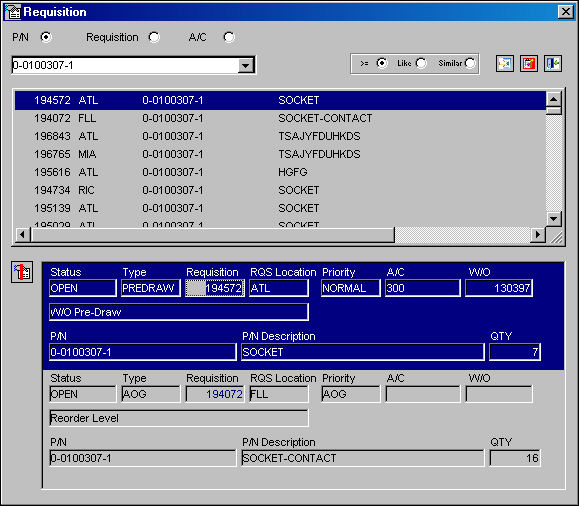Click the yellow arrow icon button

click(504, 64)
